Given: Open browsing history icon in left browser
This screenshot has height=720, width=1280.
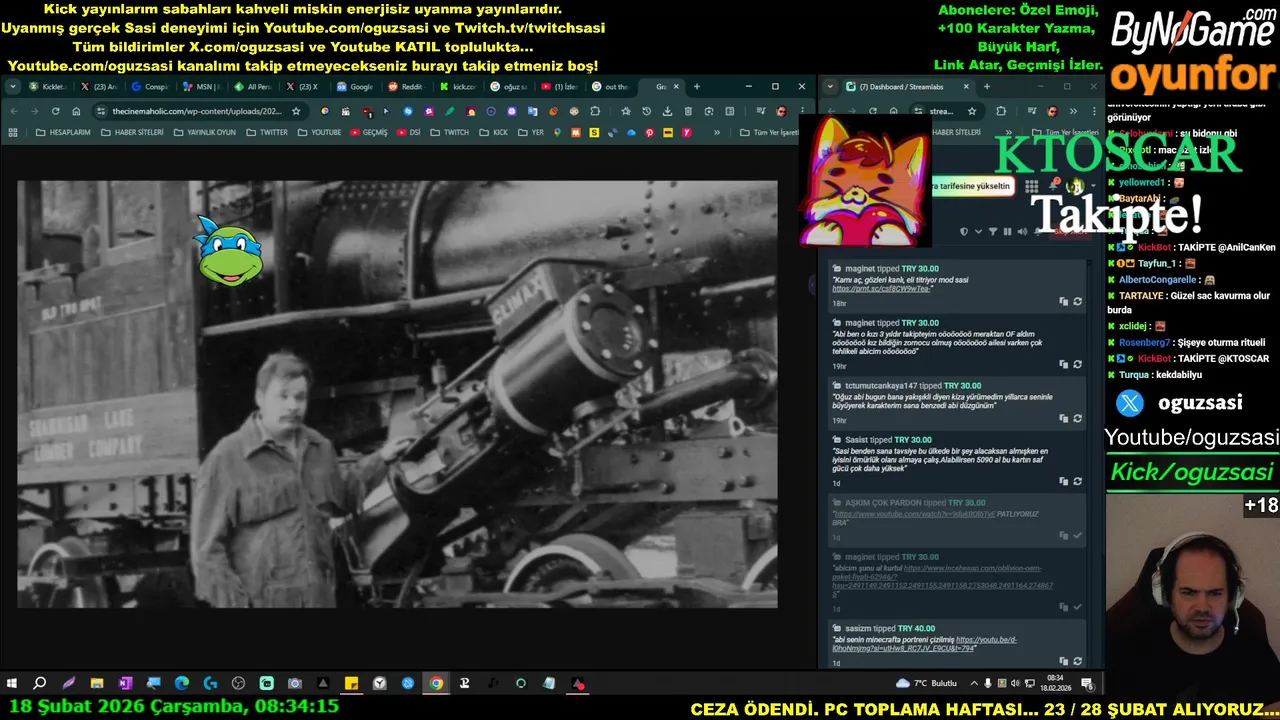Looking at the screenshot, I should tap(646, 111).
